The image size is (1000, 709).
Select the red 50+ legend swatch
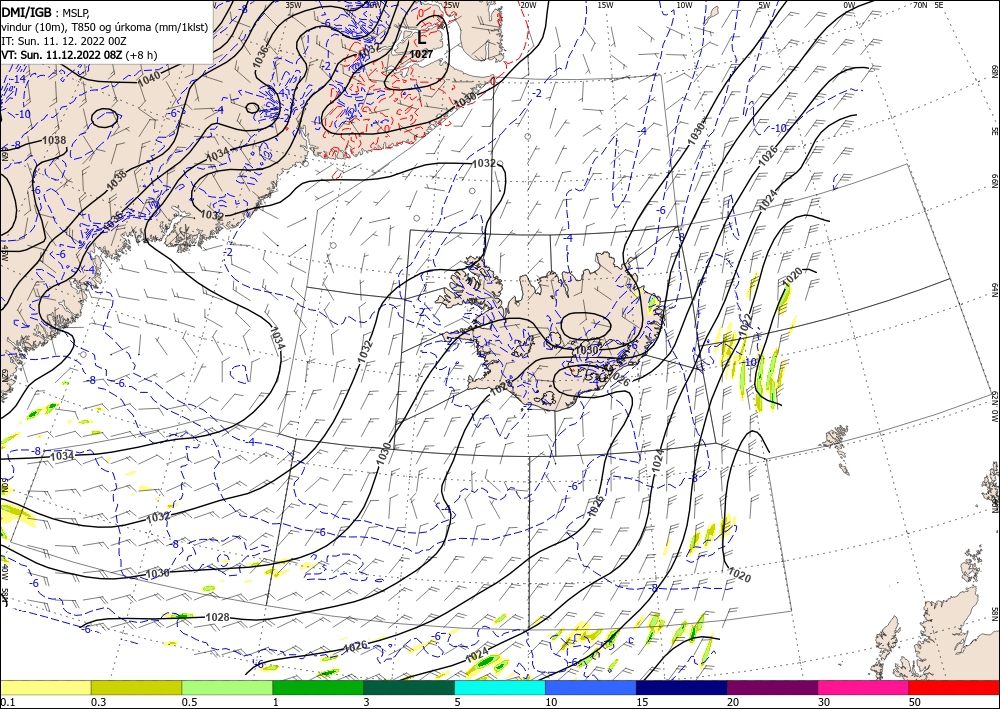point(954,687)
